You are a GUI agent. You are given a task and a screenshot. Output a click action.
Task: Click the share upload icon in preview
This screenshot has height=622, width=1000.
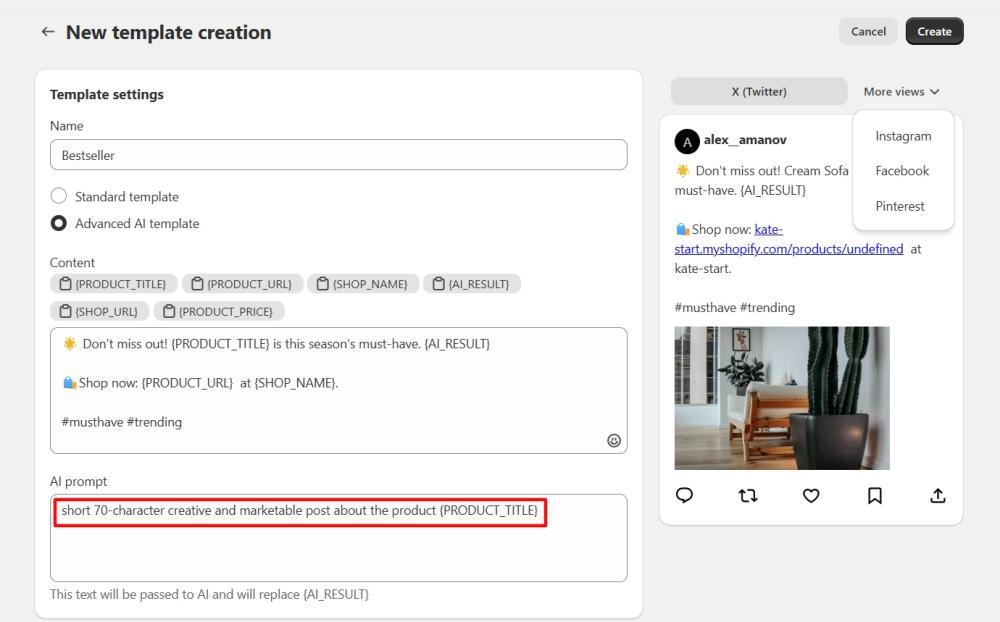pyautogui.click(x=937, y=495)
